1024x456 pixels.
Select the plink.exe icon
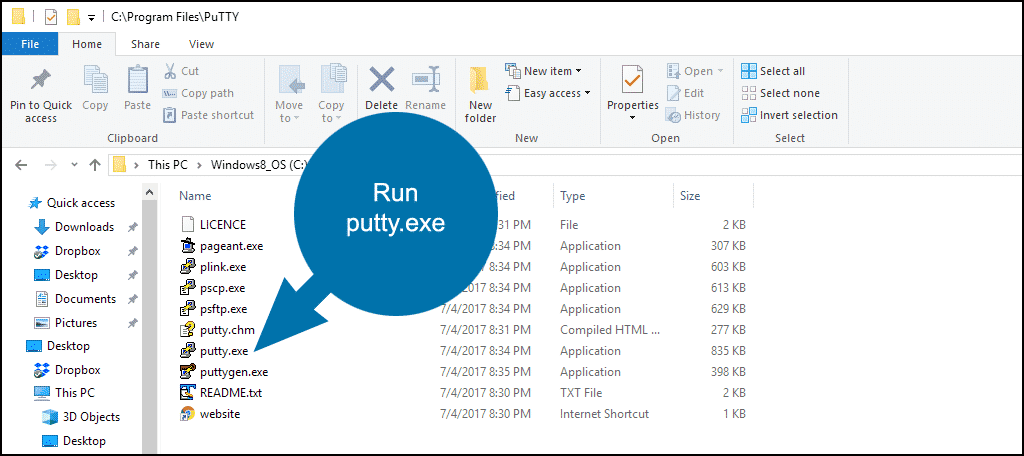click(x=188, y=267)
